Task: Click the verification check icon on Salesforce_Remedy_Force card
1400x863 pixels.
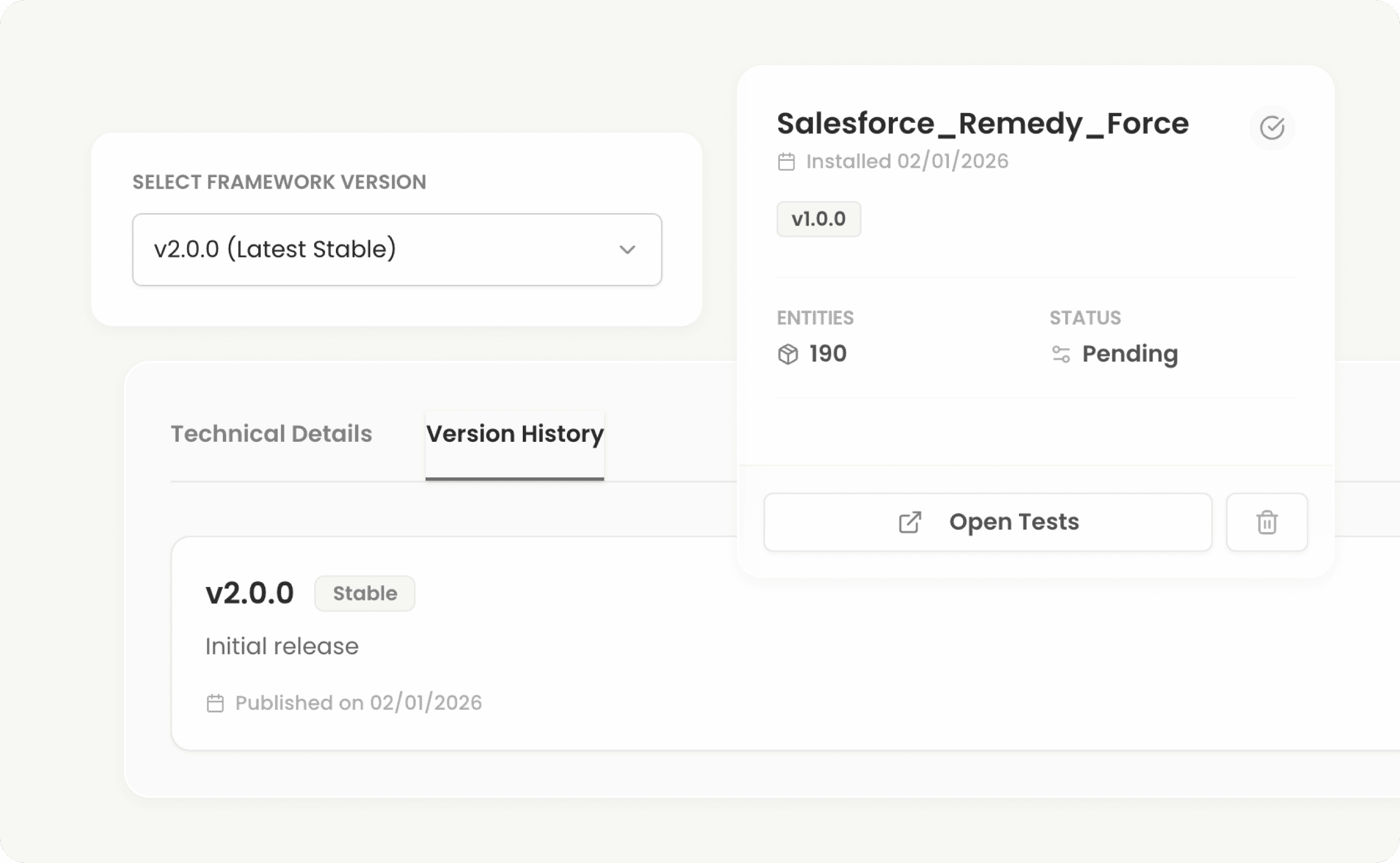Action: click(1272, 127)
